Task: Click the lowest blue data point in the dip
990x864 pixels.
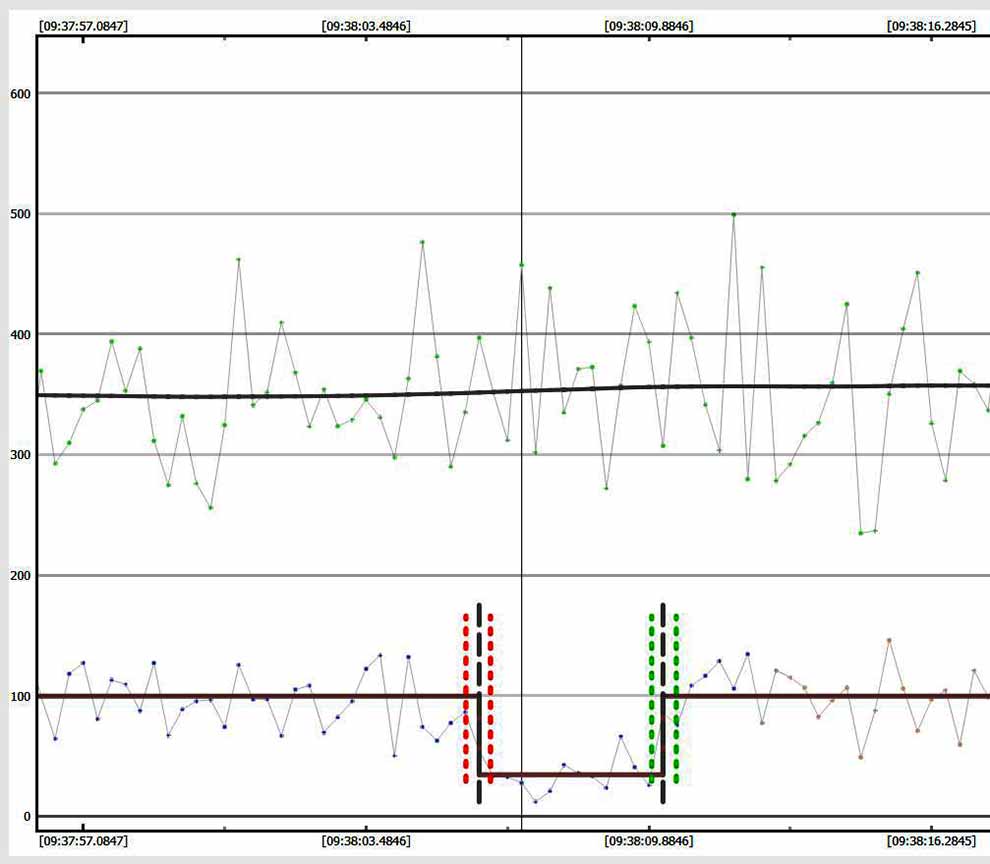Action: pyautogui.click(x=535, y=801)
